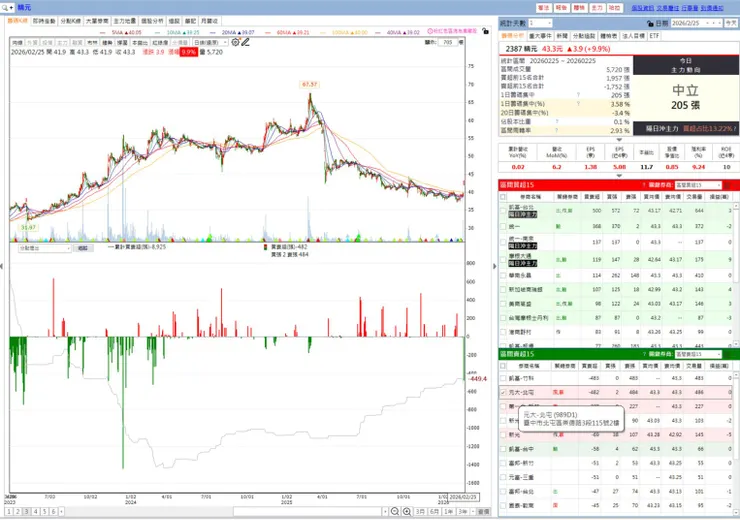Set chart range to 6月
The width and height of the screenshot is (740, 520).
tap(434, 512)
